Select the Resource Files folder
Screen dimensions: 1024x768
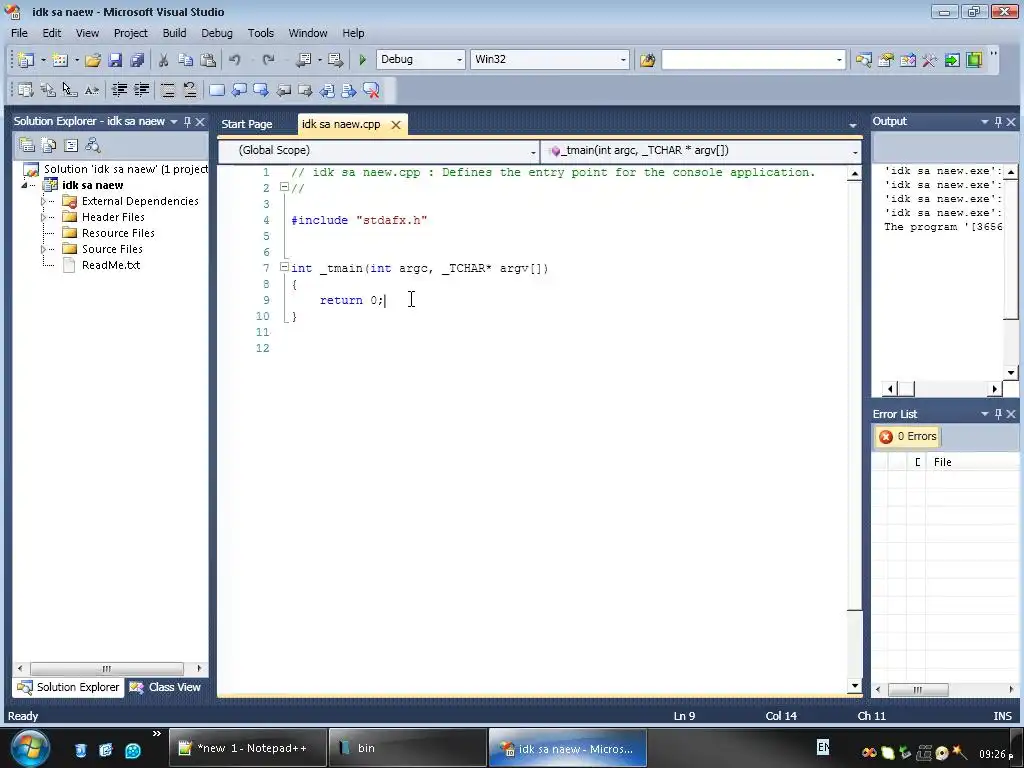(118, 233)
